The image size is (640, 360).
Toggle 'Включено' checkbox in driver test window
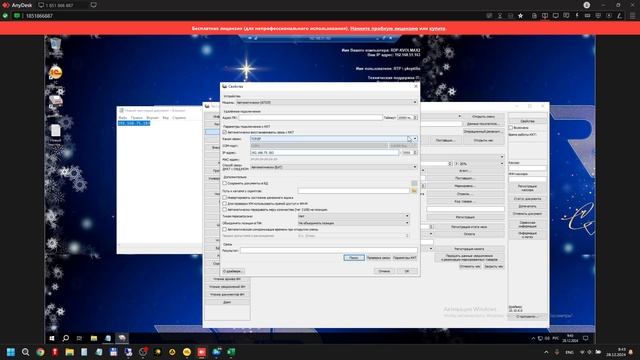pyautogui.click(x=511, y=128)
